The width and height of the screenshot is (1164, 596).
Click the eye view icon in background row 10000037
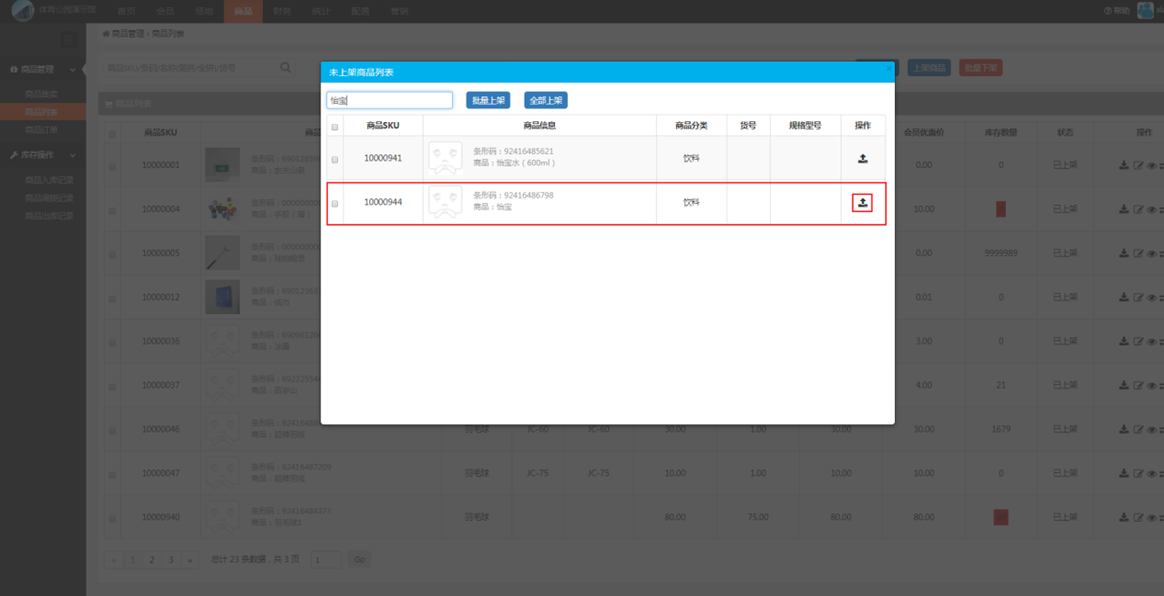click(x=1151, y=385)
